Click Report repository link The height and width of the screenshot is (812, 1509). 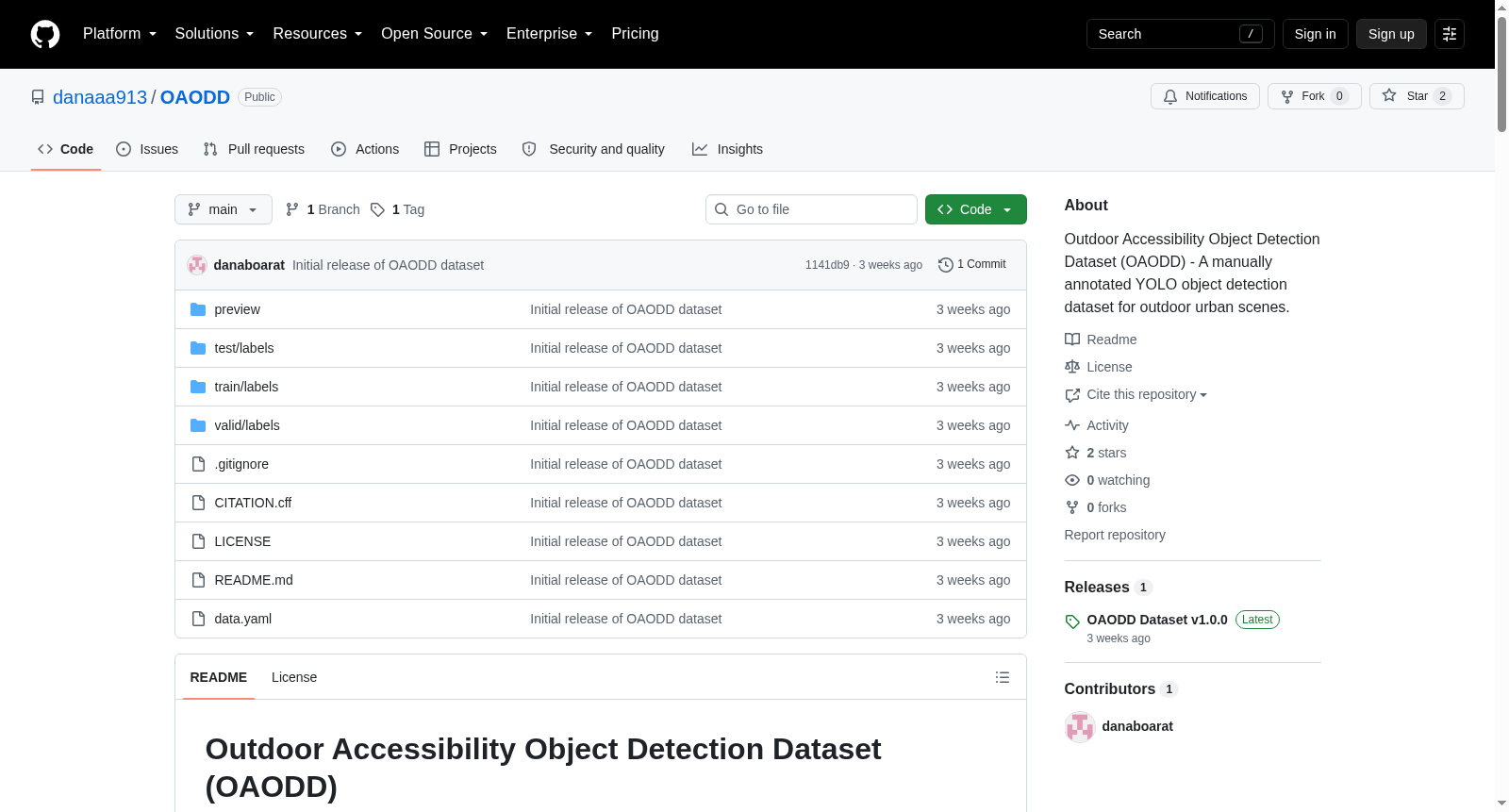pos(1115,535)
